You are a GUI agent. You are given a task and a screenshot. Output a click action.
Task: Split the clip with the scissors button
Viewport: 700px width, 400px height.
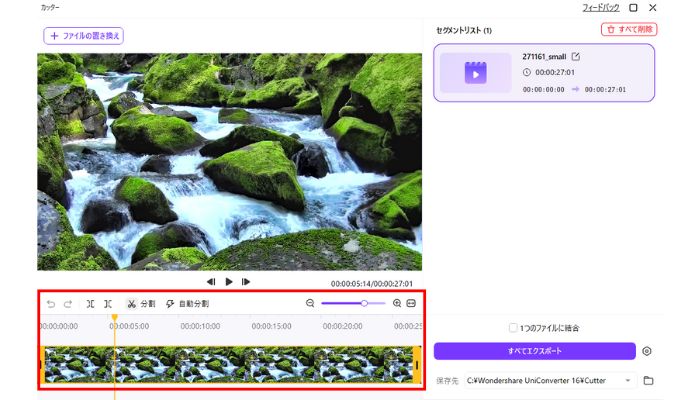[x=141, y=304]
